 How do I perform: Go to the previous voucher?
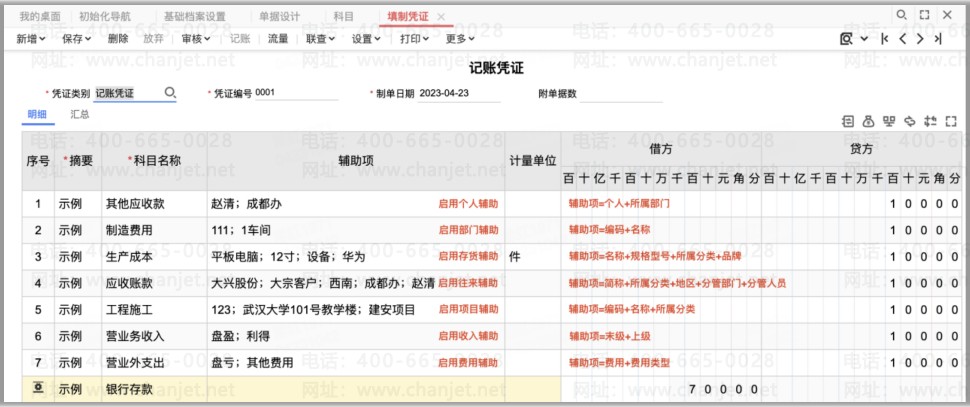pos(903,39)
